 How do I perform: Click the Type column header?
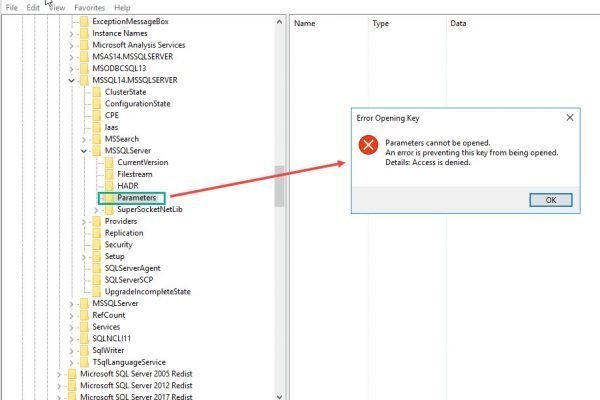coord(381,22)
